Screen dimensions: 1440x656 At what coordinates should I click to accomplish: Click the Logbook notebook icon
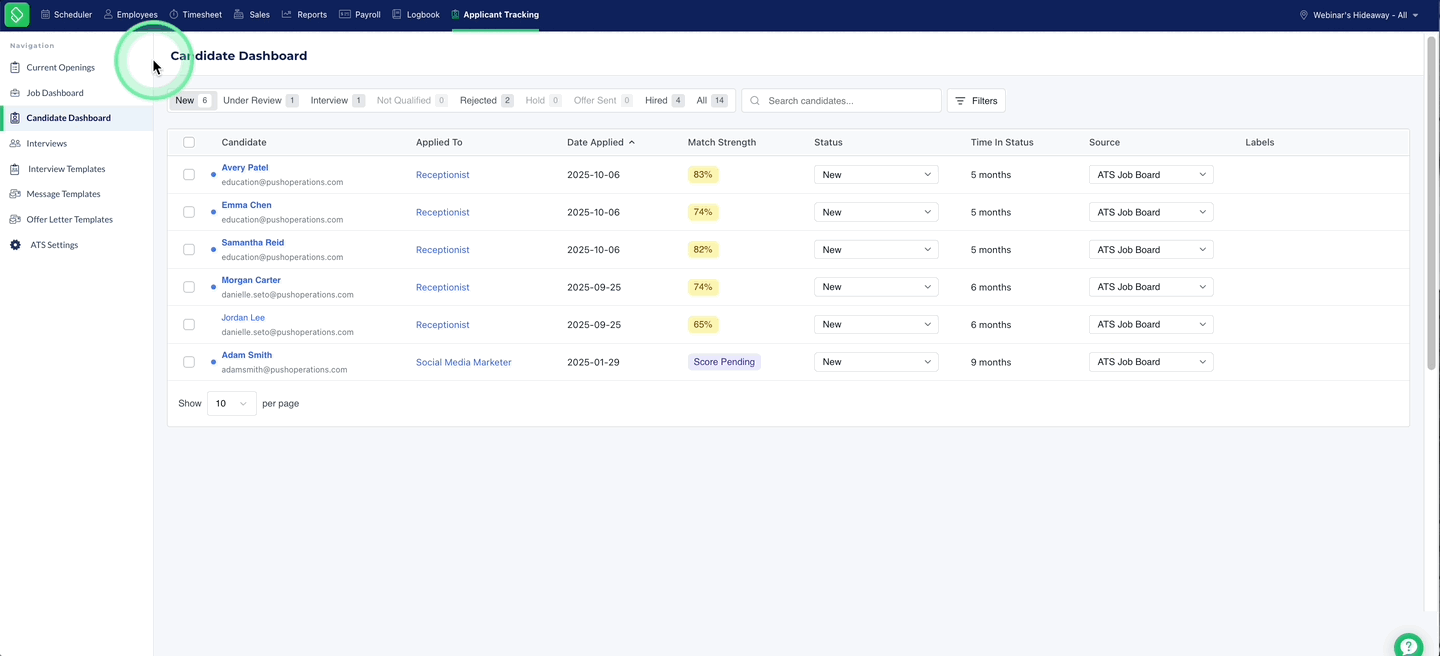point(397,15)
